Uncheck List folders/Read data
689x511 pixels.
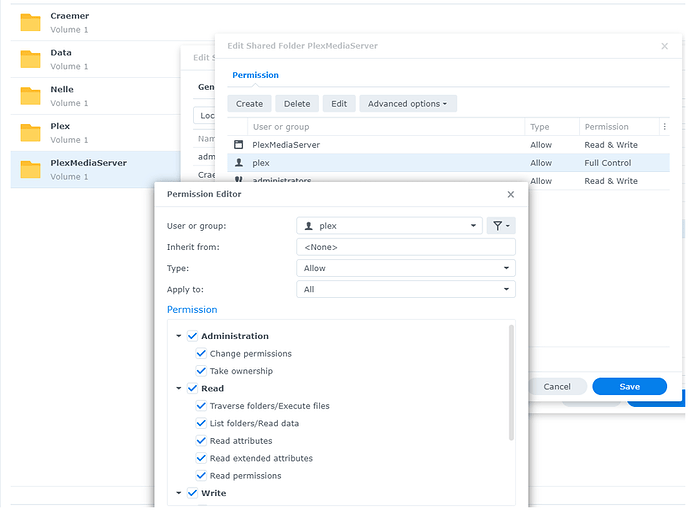(x=201, y=424)
